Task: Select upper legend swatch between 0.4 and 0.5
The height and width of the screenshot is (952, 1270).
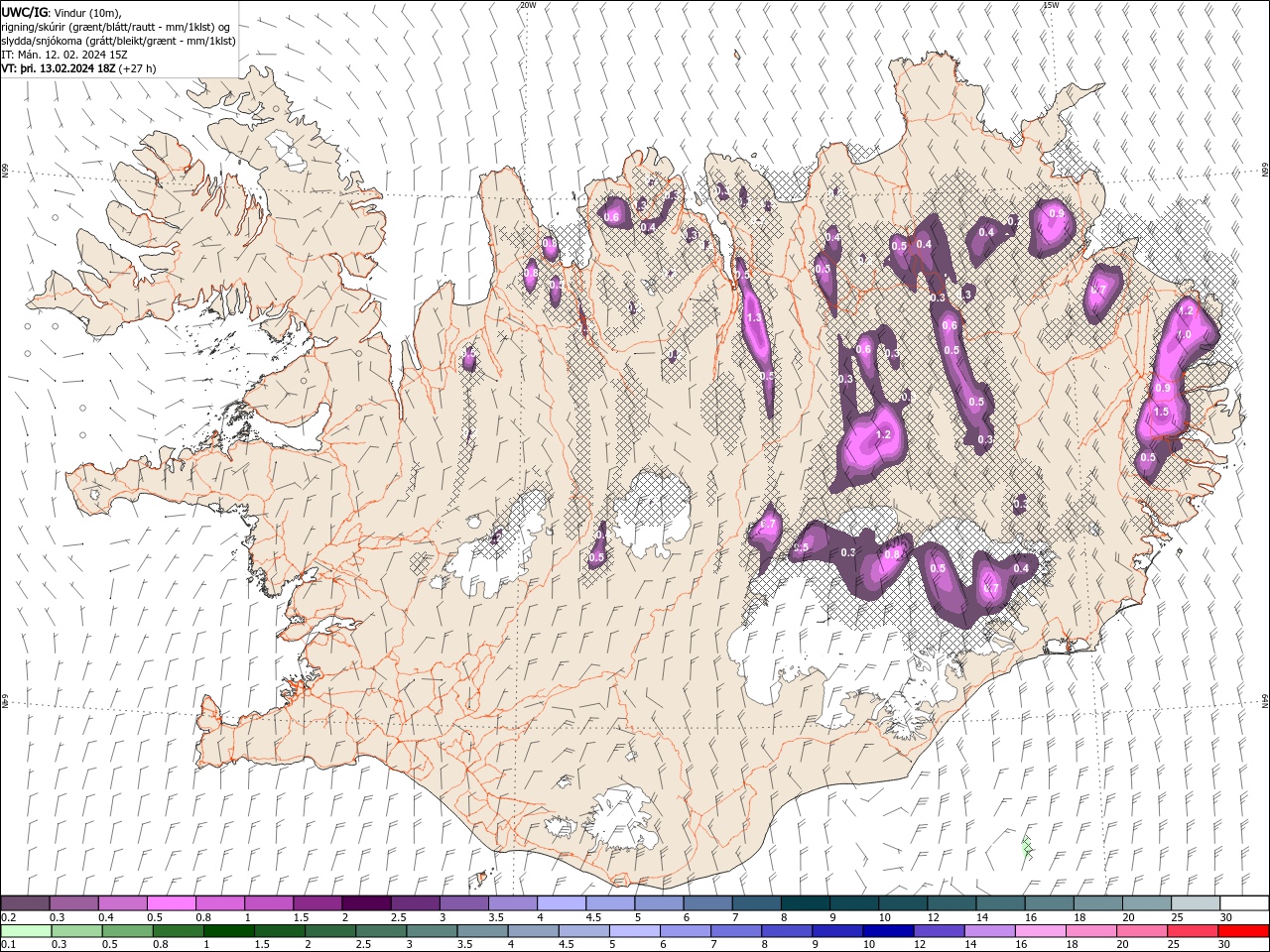Action: (123, 903)
